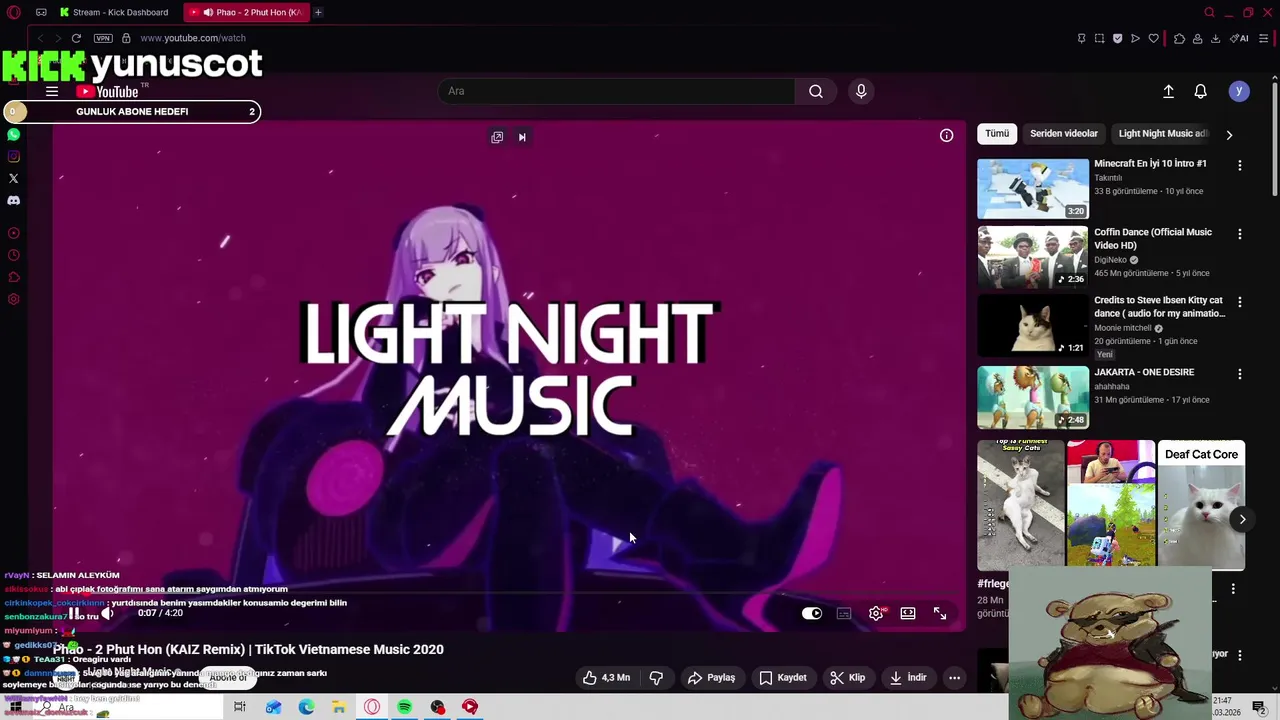
Task: Open the Opera tab search icon
Action: [x=1209, y=12]
